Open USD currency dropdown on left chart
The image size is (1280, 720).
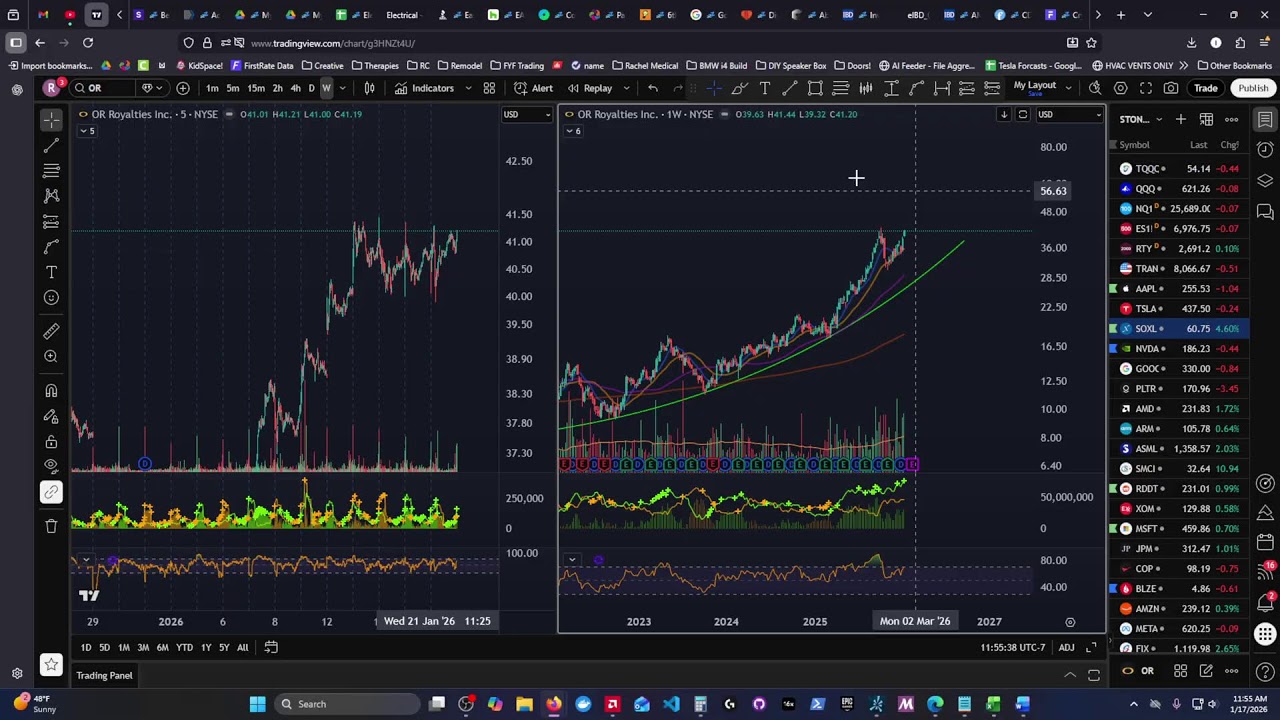pyautogui.click(x=527, y=114)
